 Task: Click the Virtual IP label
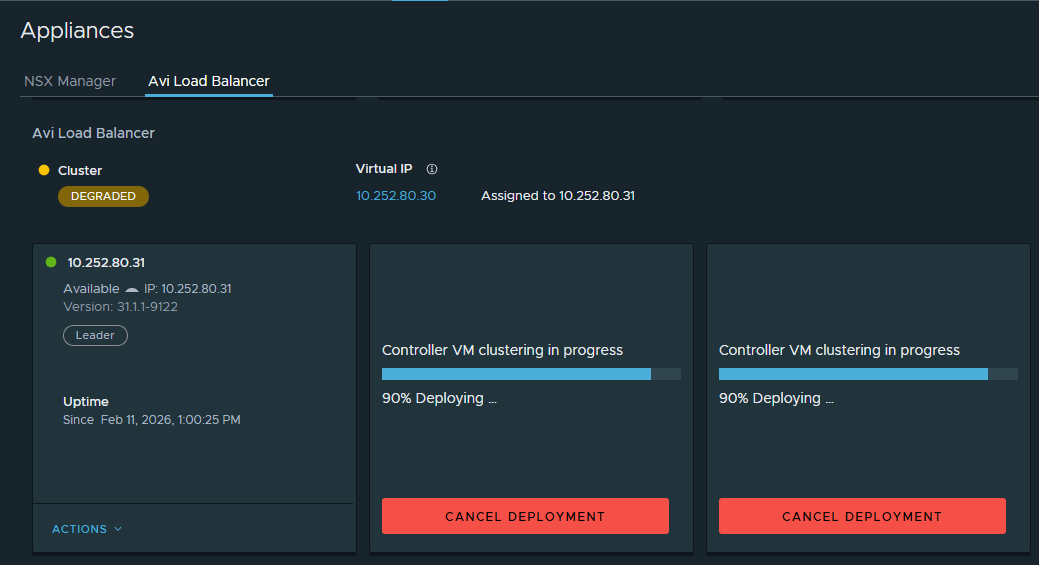384,169
